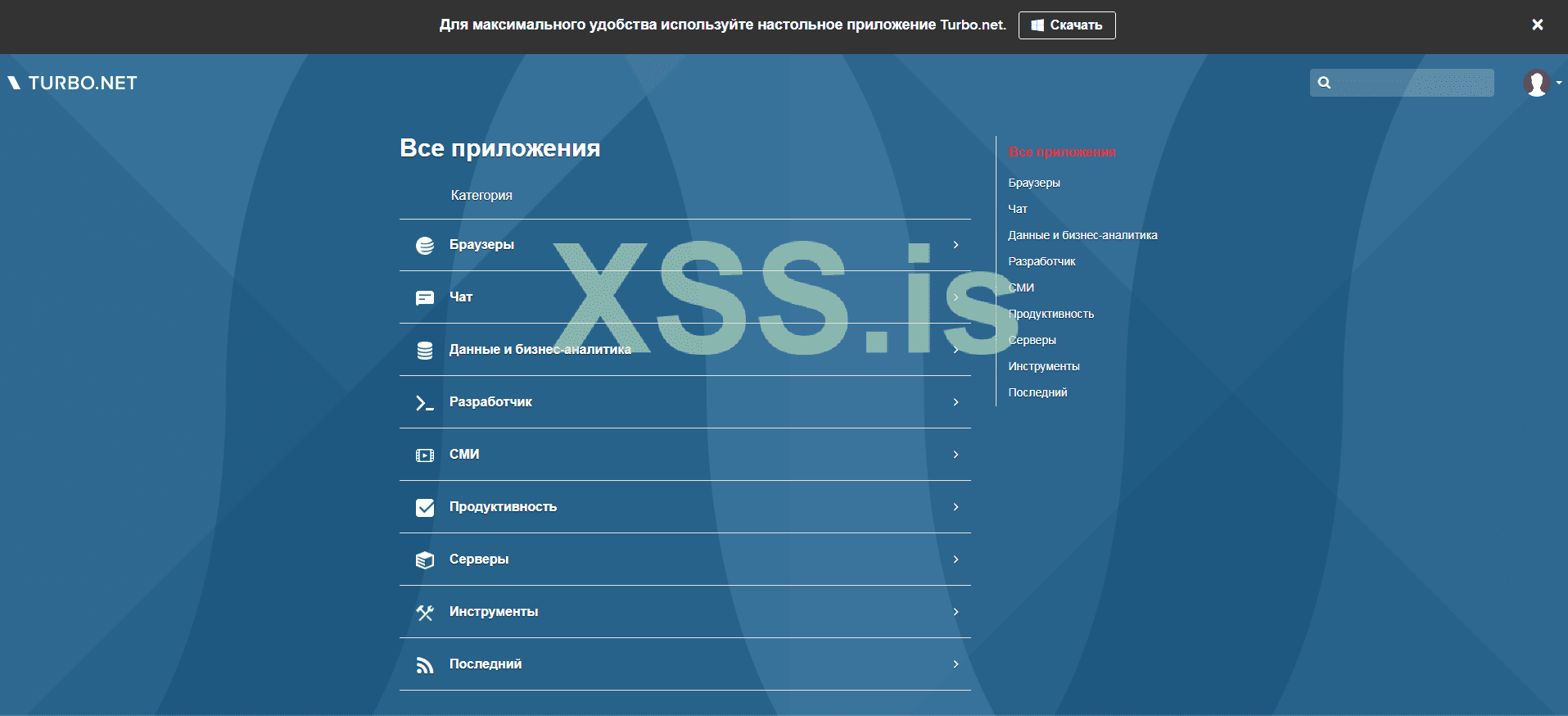Click the banner text about the desktop app
This screenshot has width=1568, height=716.
click(723, 25)
